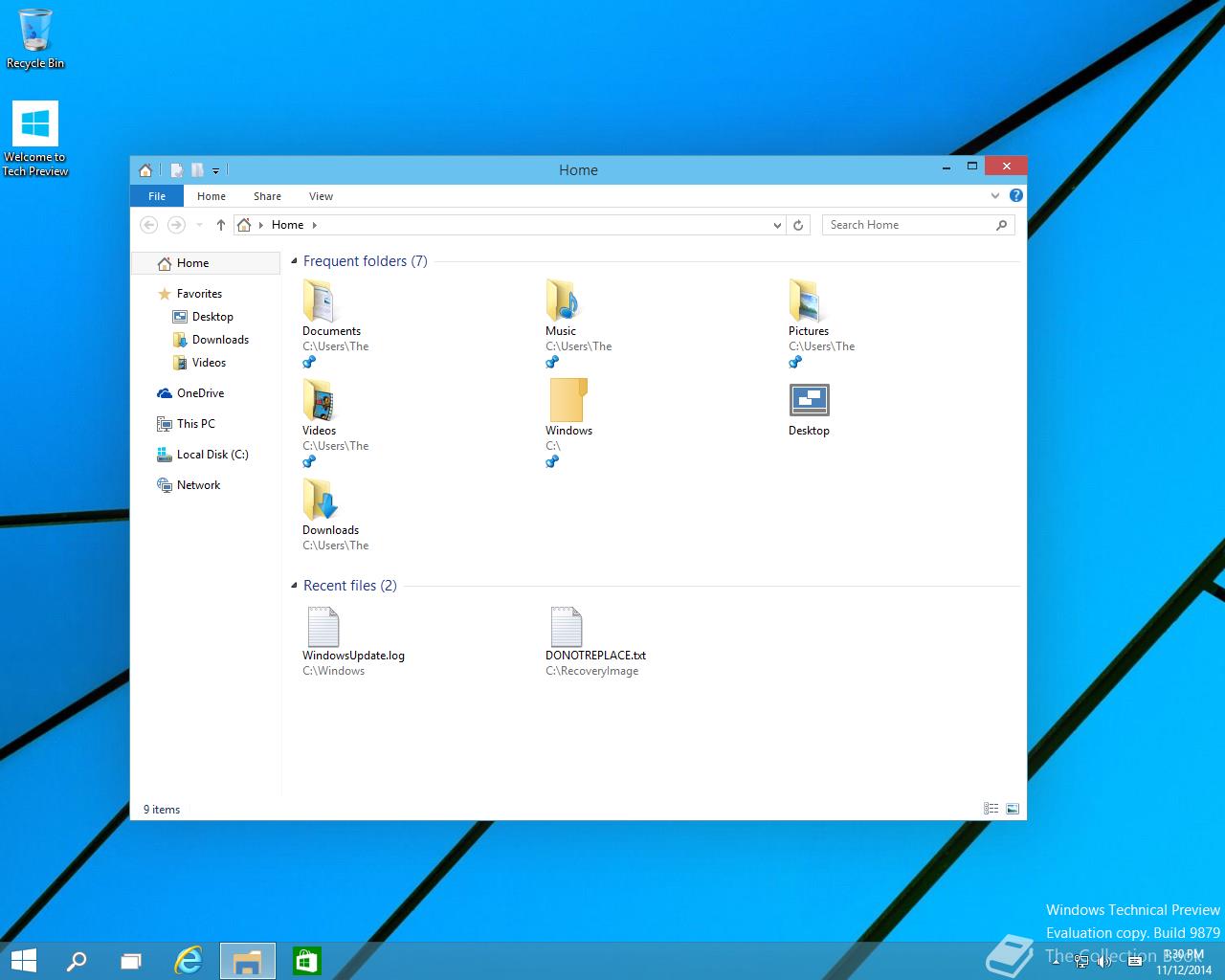
Task: Open Welcome to Tech Preview desktop shortcut
Action: tap(35, 140)
